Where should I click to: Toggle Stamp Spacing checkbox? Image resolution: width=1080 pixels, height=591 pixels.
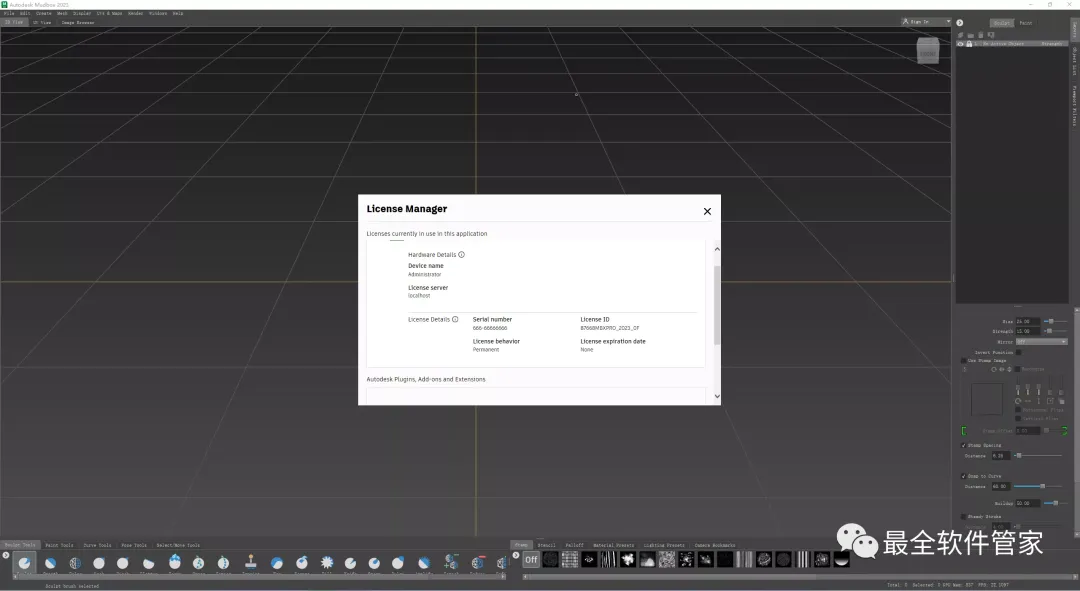coord(964,445)
